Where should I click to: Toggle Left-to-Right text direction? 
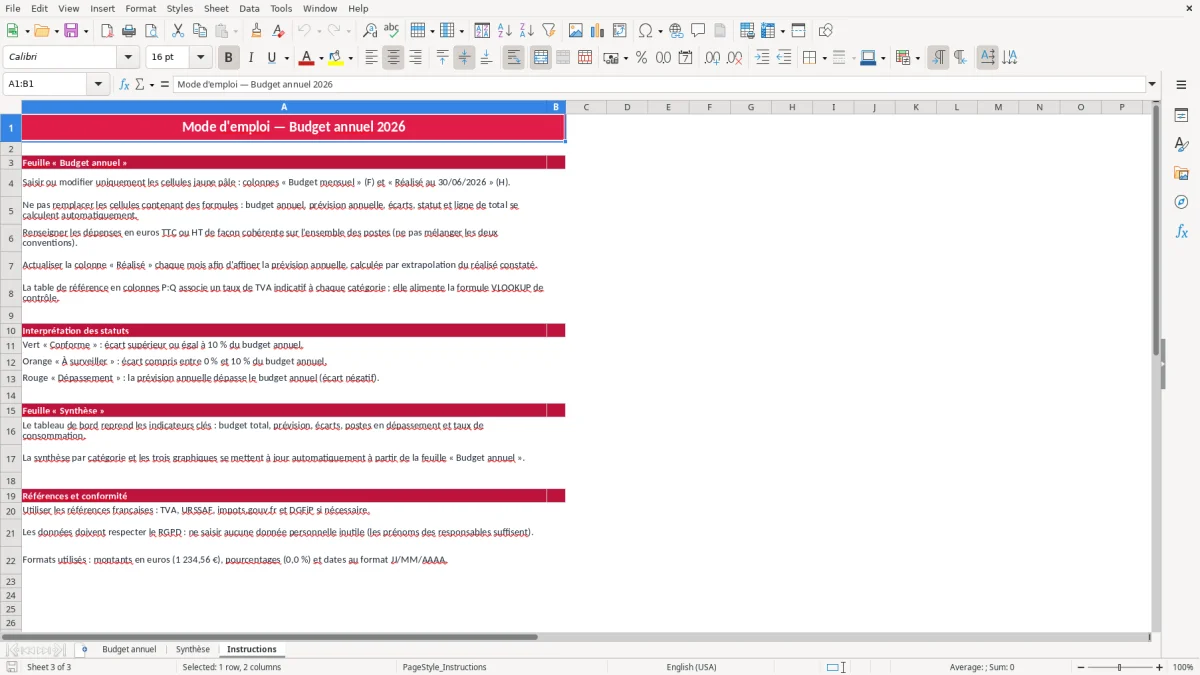pyautogui.click(x=938, y=58)
